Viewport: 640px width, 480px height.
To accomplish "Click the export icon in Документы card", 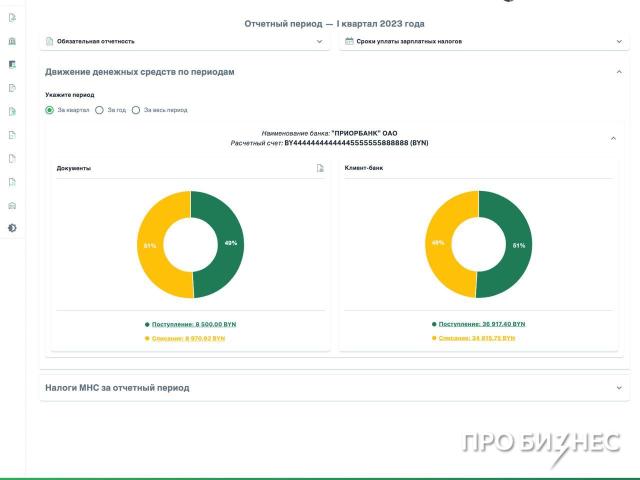I will pos(320,168).
